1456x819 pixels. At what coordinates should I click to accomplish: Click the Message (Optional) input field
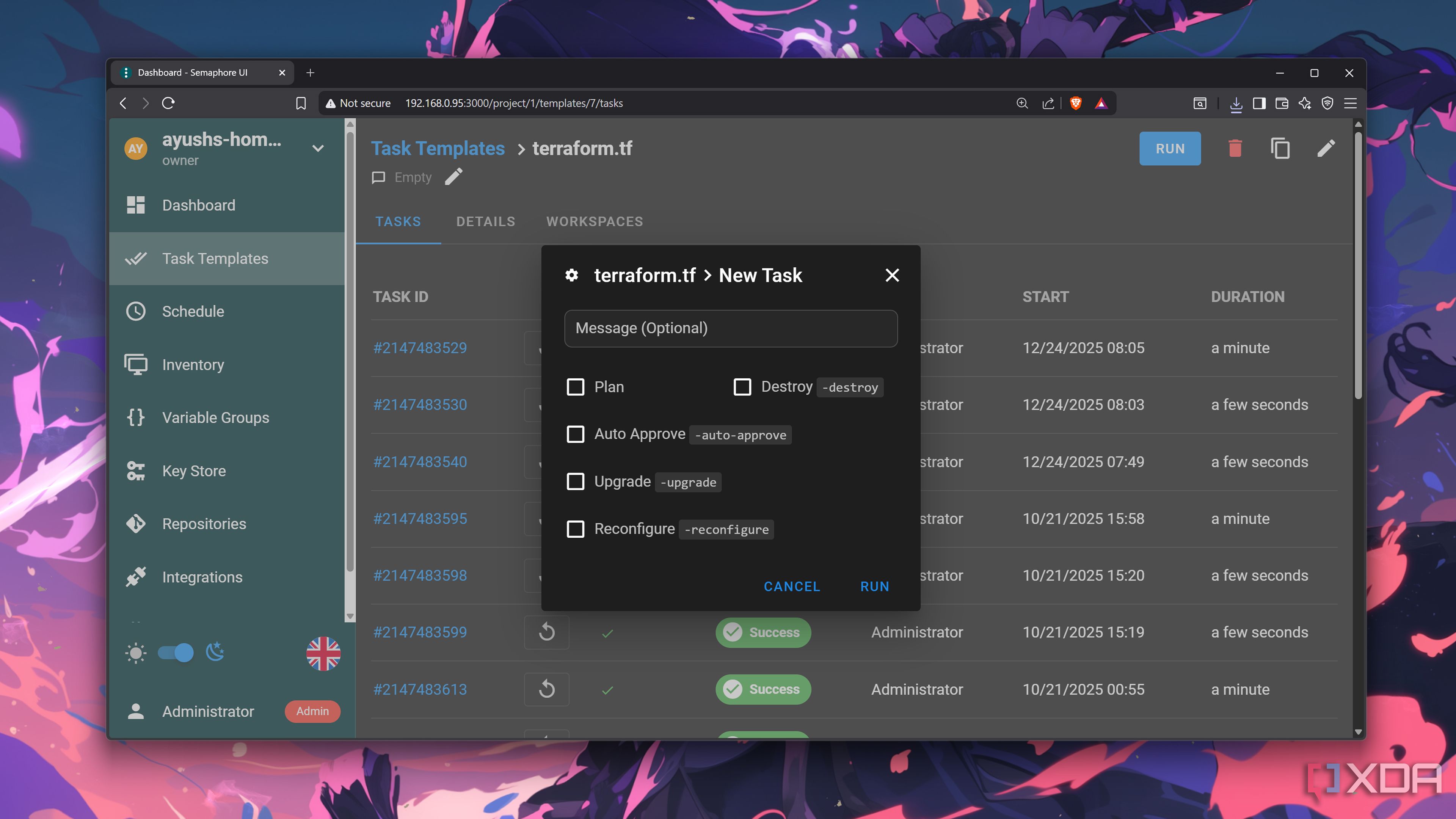730,328
